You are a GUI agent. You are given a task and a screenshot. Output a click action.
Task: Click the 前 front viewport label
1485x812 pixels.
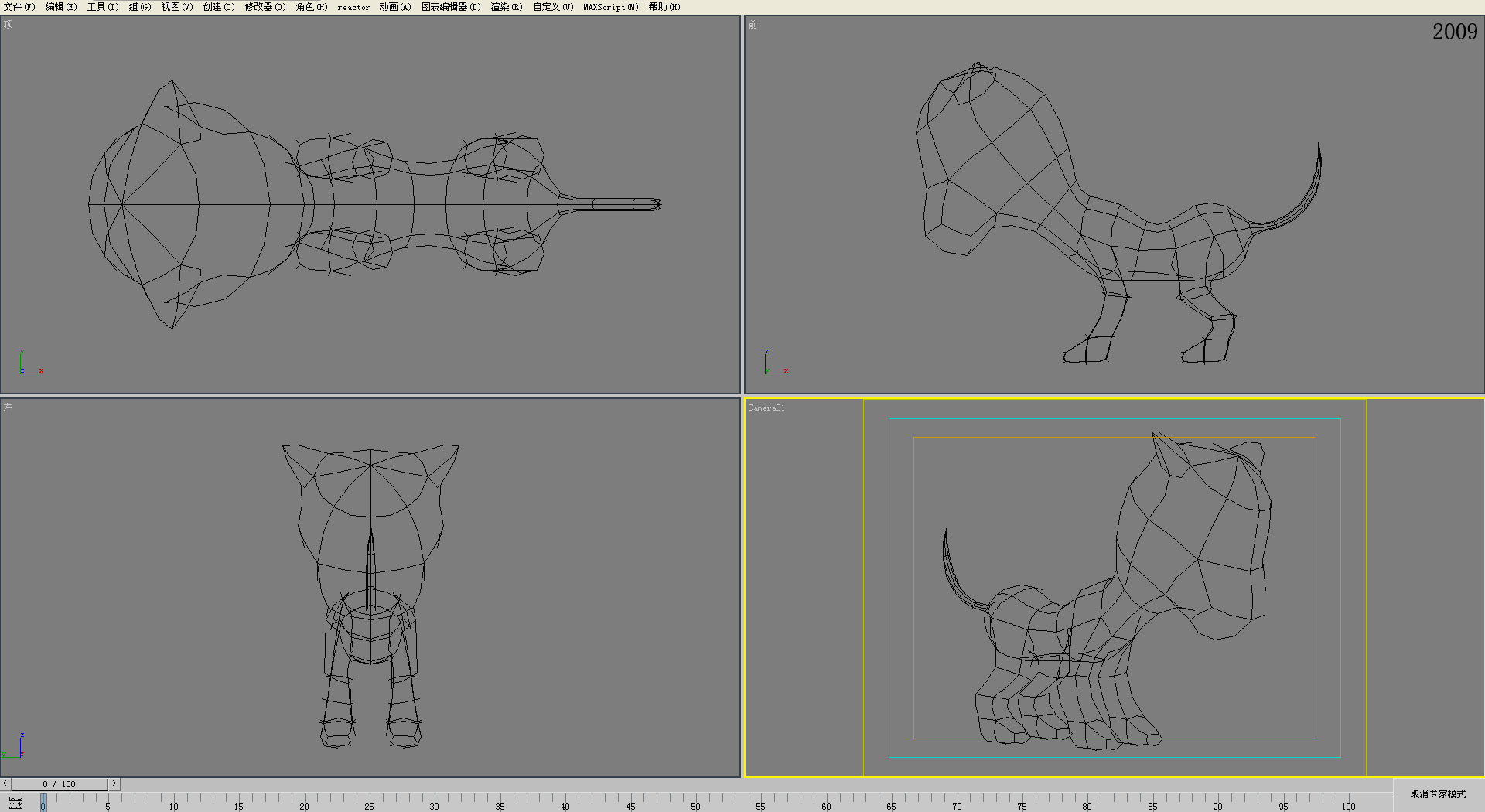(x=753, y=25)
